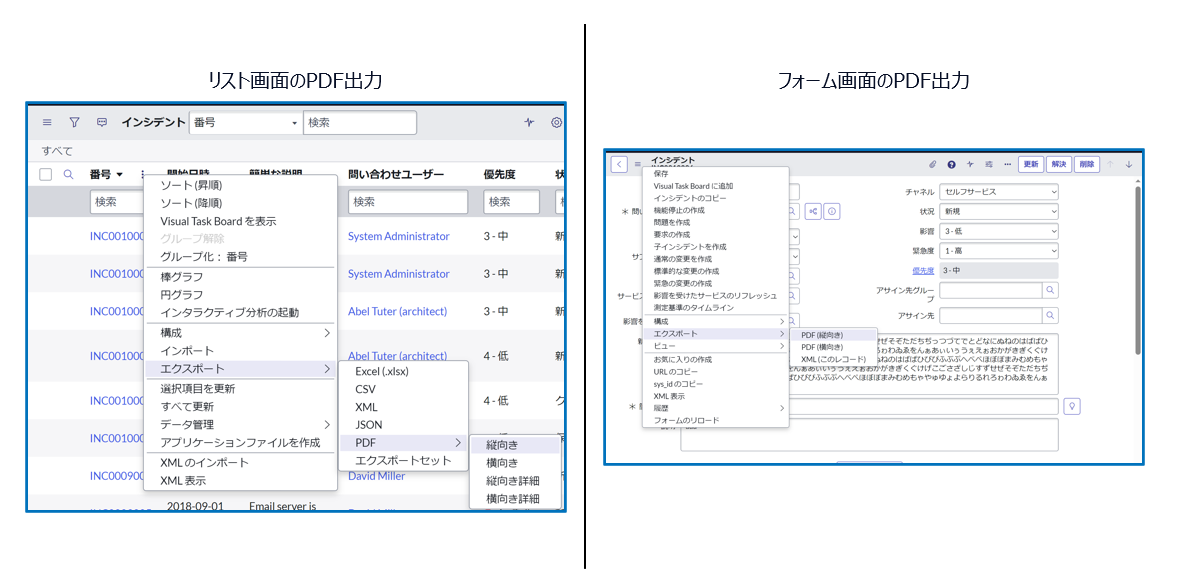
Task: Click the paperclip attachment icon
Action: point(934,164)
